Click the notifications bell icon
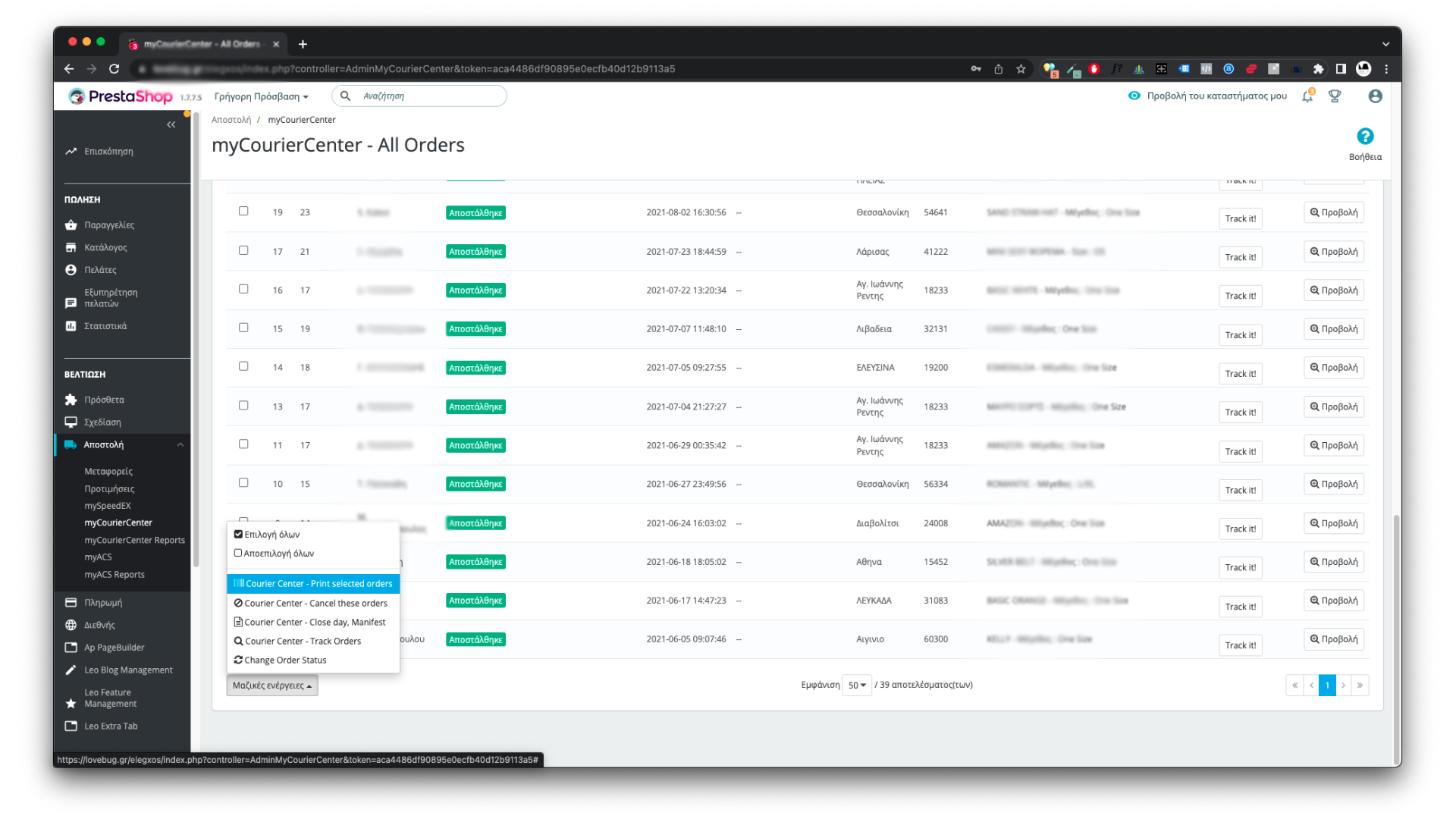Image resolution: width=1456 pixels, height=819 pixels. [x=1307, y=96]
